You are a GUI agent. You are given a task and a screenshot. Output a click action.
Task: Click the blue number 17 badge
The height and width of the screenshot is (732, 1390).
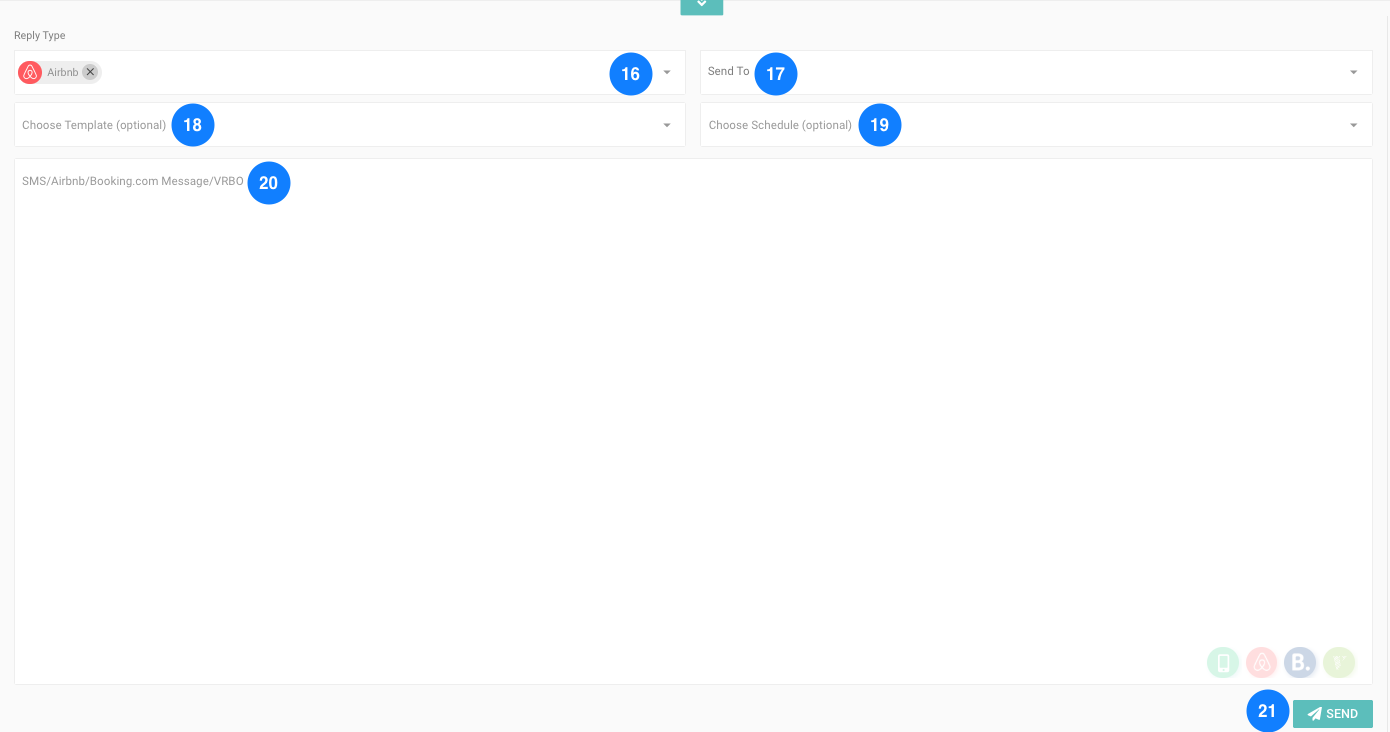pos(776,74)
